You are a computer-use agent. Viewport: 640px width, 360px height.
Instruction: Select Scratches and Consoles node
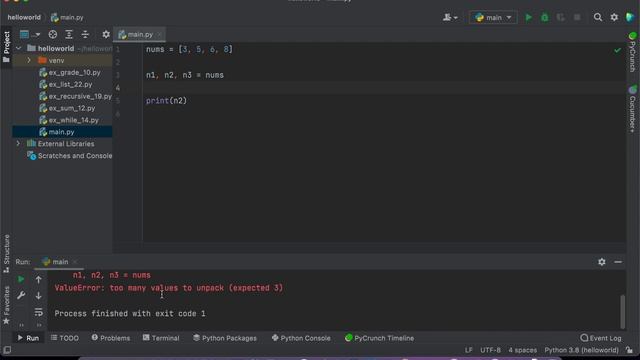click(x=69, y=156)
